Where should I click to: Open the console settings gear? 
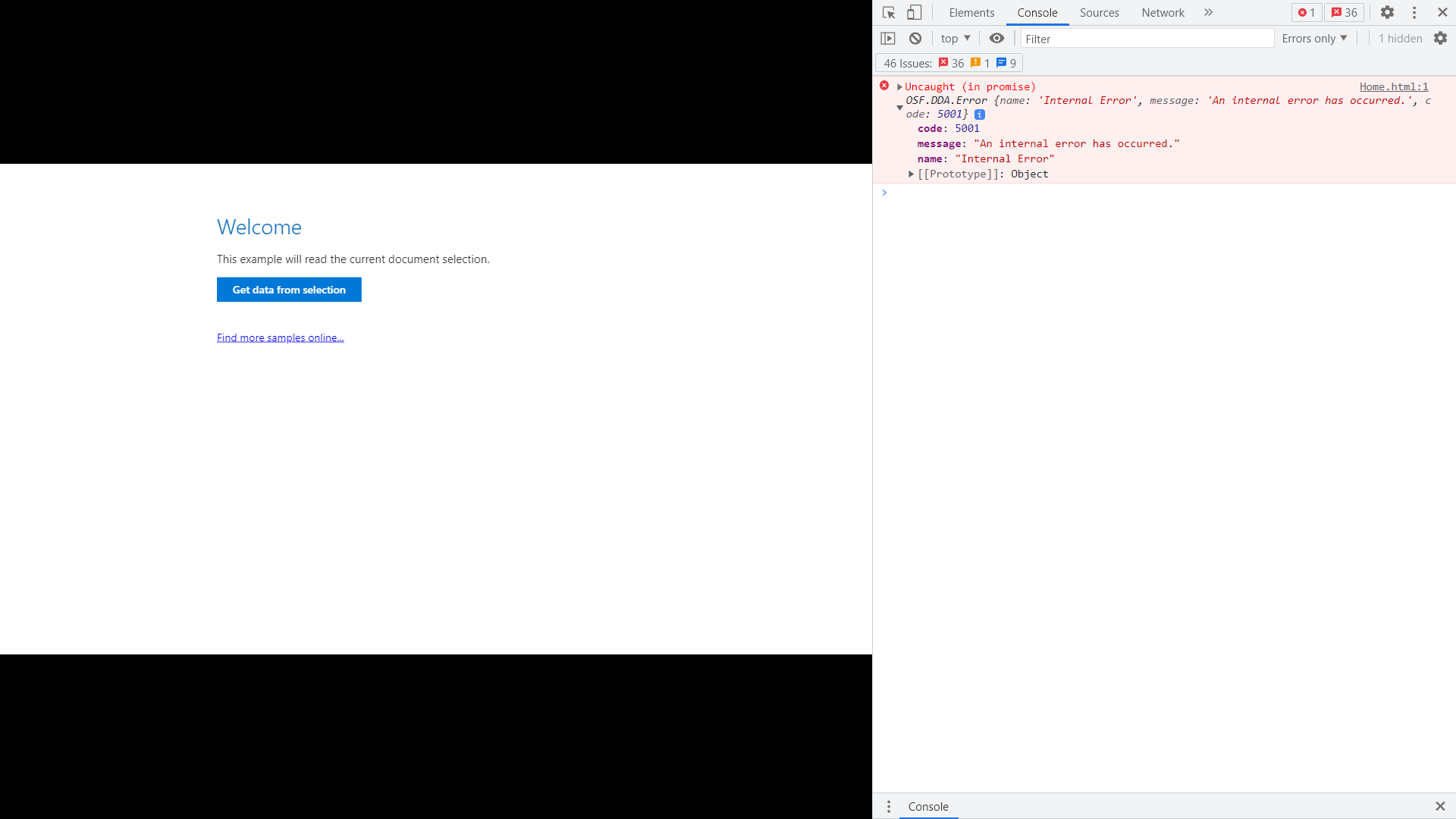tap(1440, 38)
